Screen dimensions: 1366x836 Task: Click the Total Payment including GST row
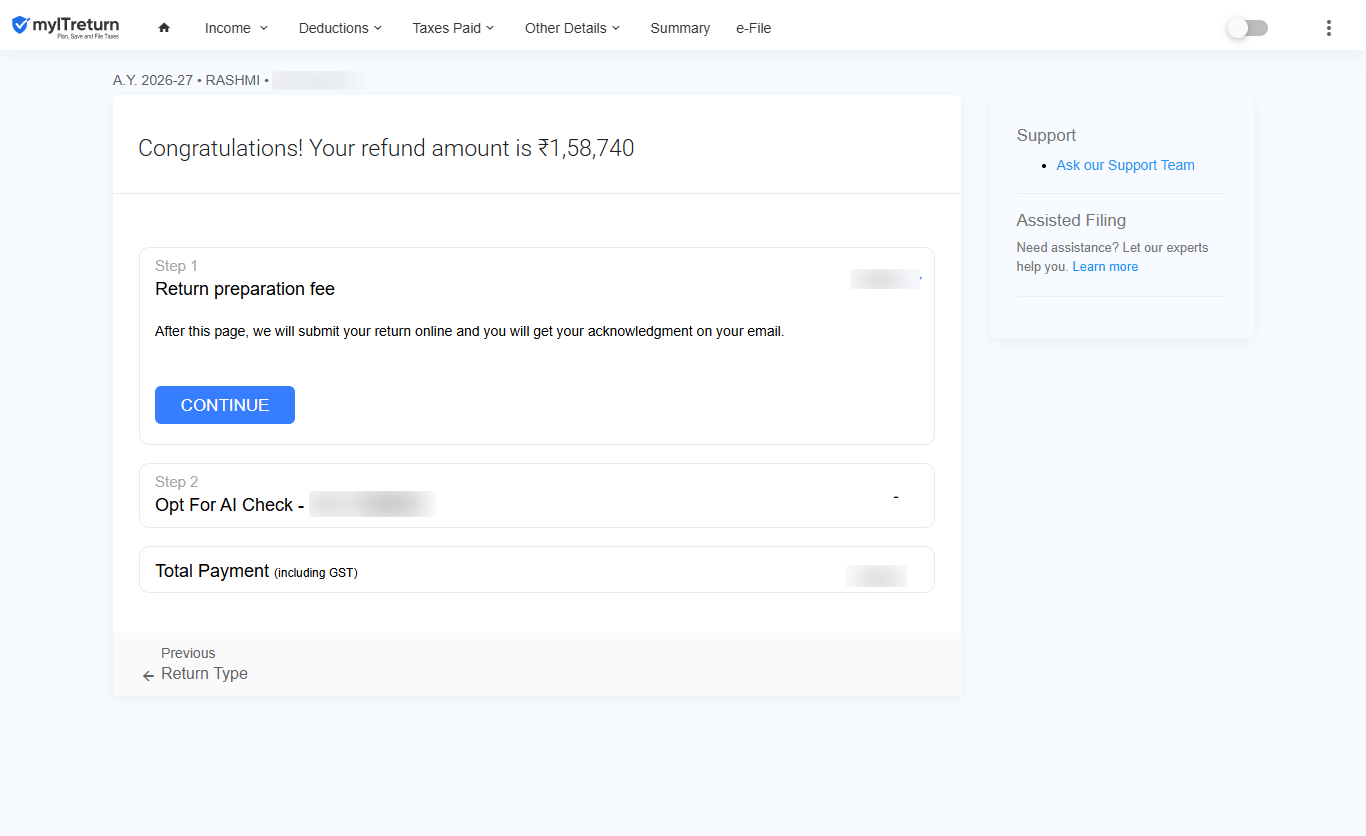(537, 570)
